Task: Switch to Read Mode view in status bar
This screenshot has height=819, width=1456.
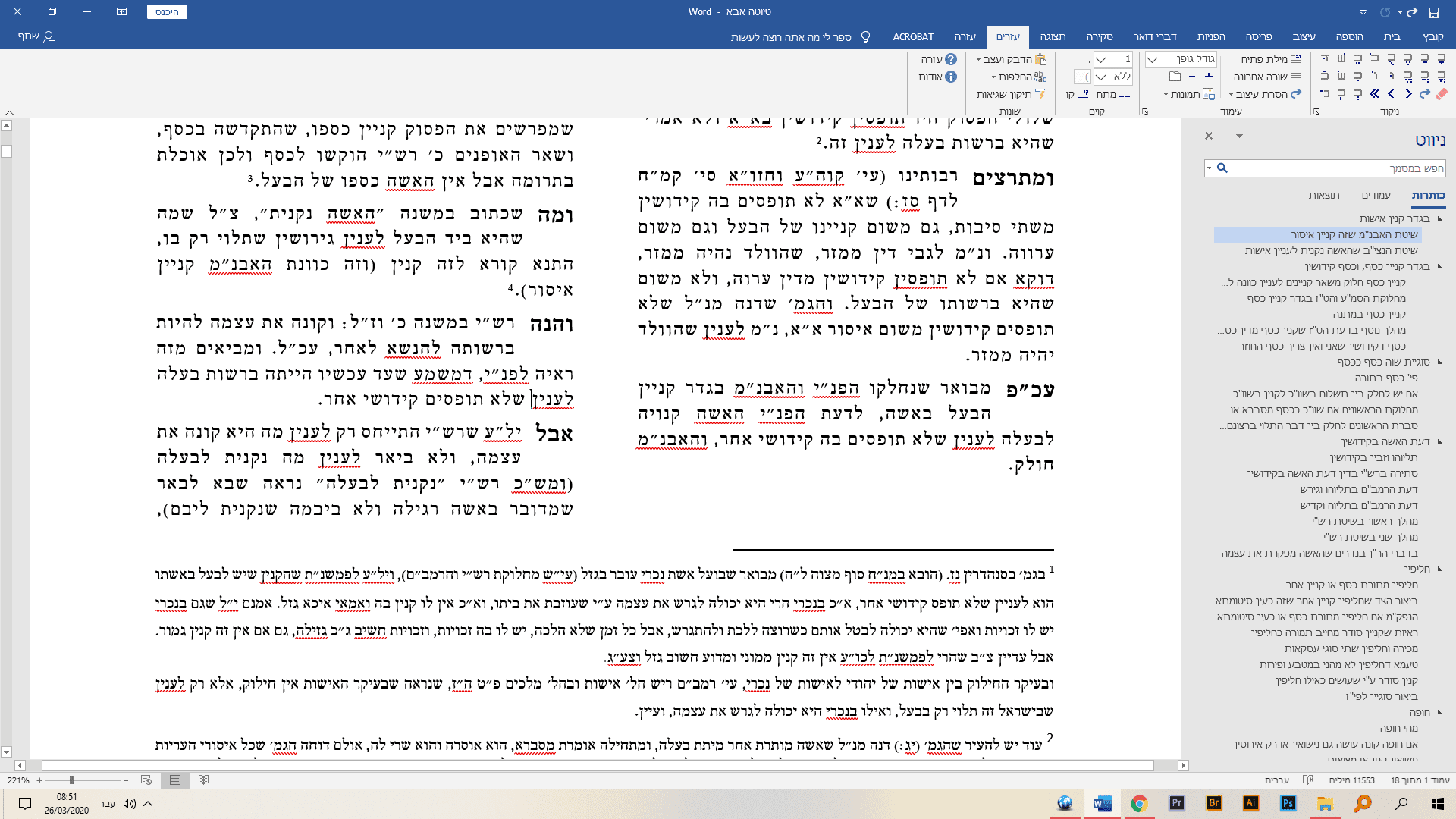Action: (x=203, y=780)
